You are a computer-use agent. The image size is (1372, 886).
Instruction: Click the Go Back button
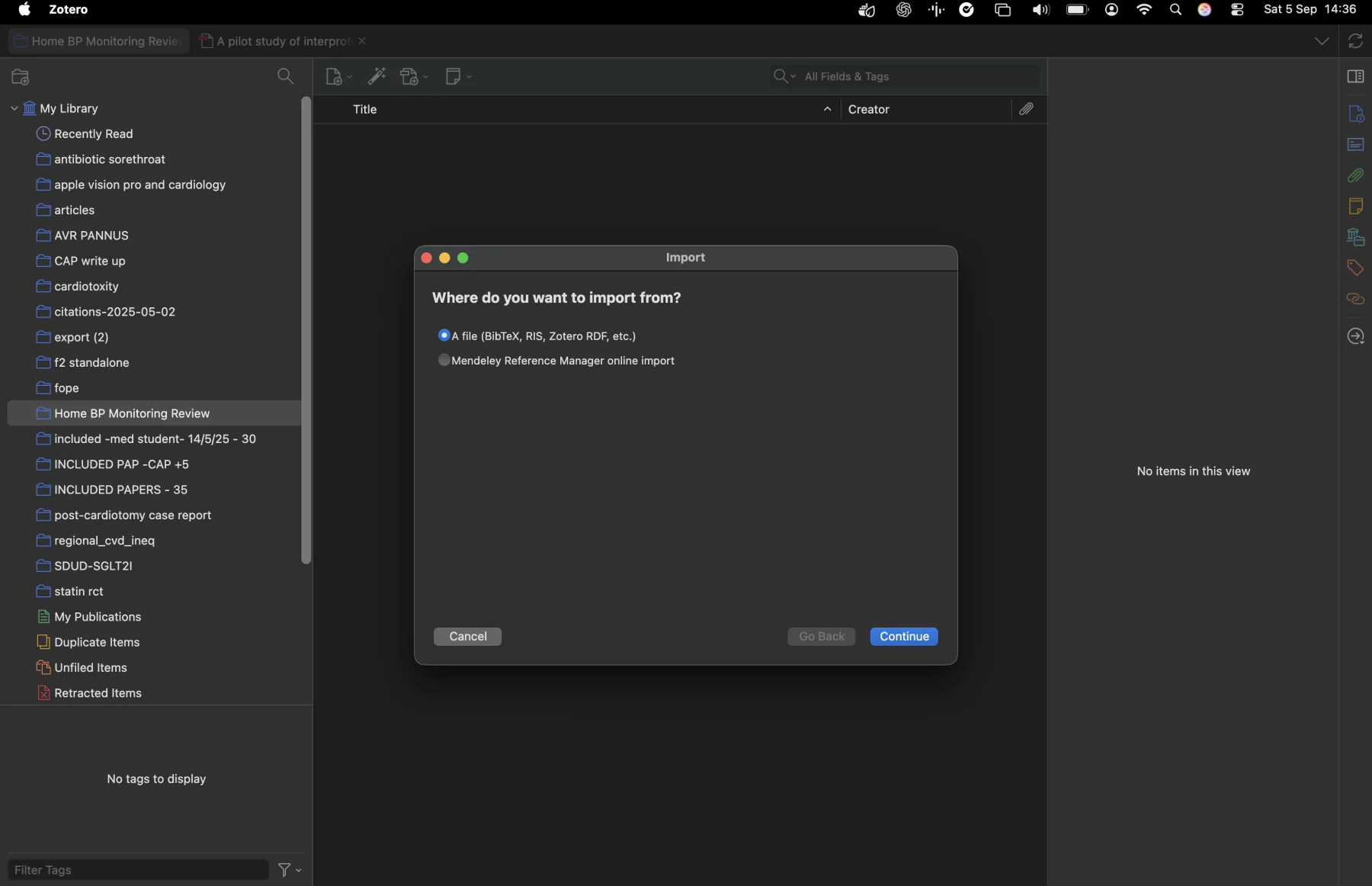[822, 637]
